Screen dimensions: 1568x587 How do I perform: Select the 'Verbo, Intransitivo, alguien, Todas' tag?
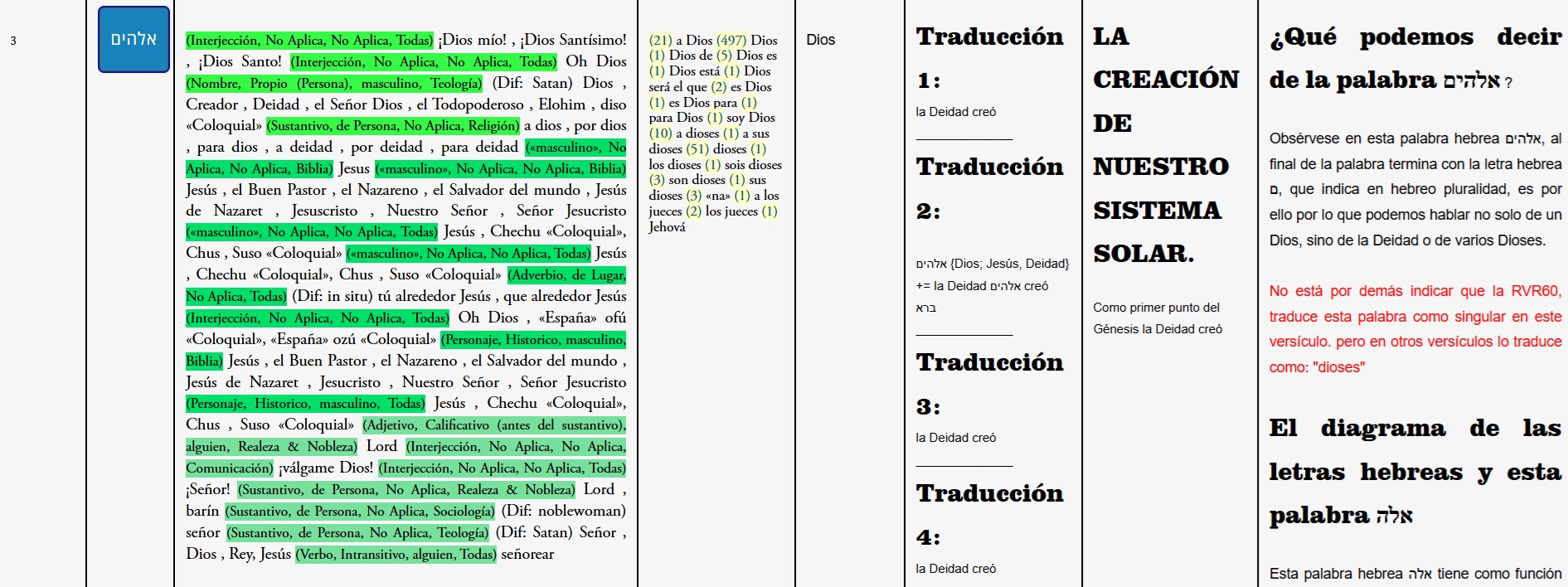396,554
